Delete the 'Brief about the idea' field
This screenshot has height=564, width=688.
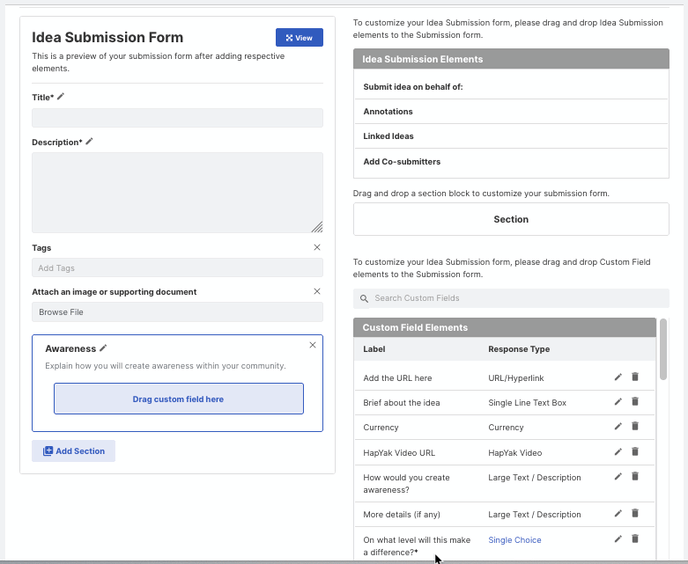pyautogui.click(x=635, y=402)
